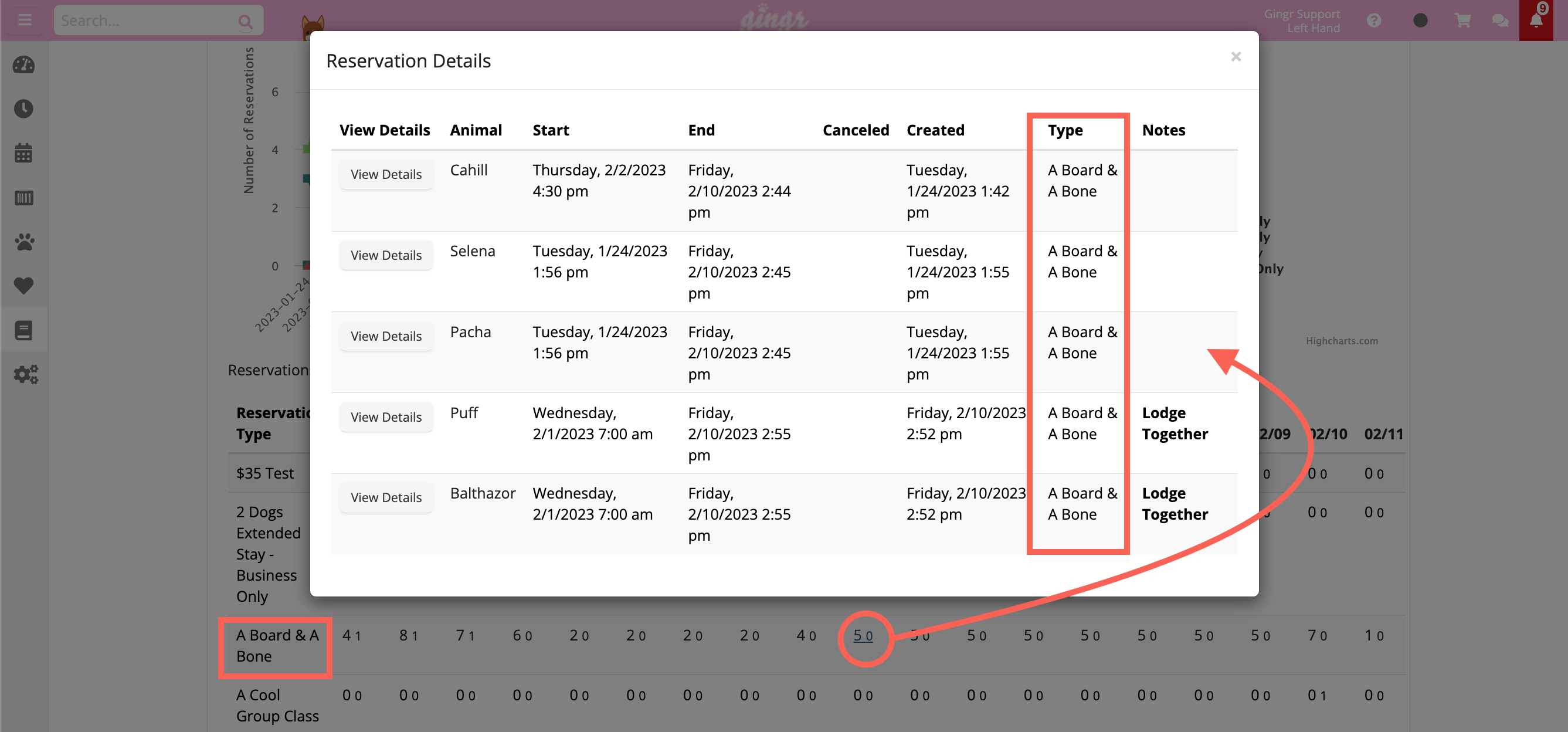The image size is (1568, 732).
Task: Click inside the Search input field
Action: 146,19
